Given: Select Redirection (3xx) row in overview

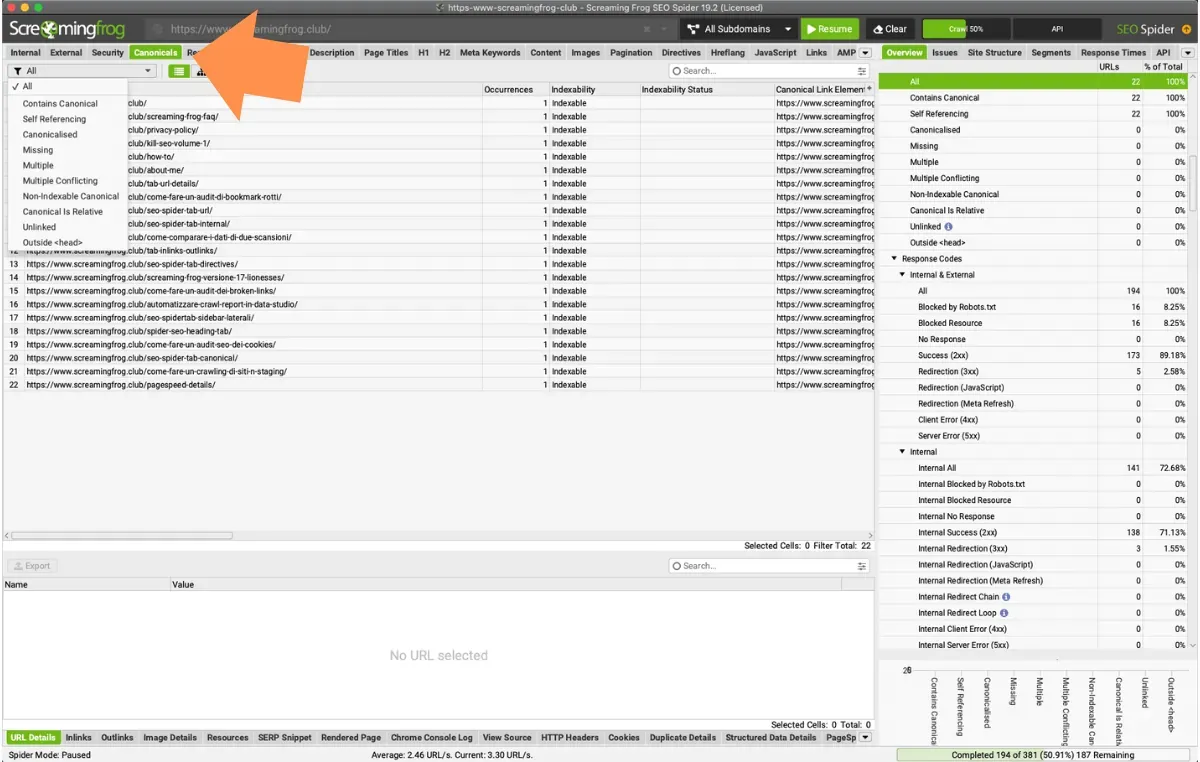Looking at the screenshot, I should (1033, 371).
